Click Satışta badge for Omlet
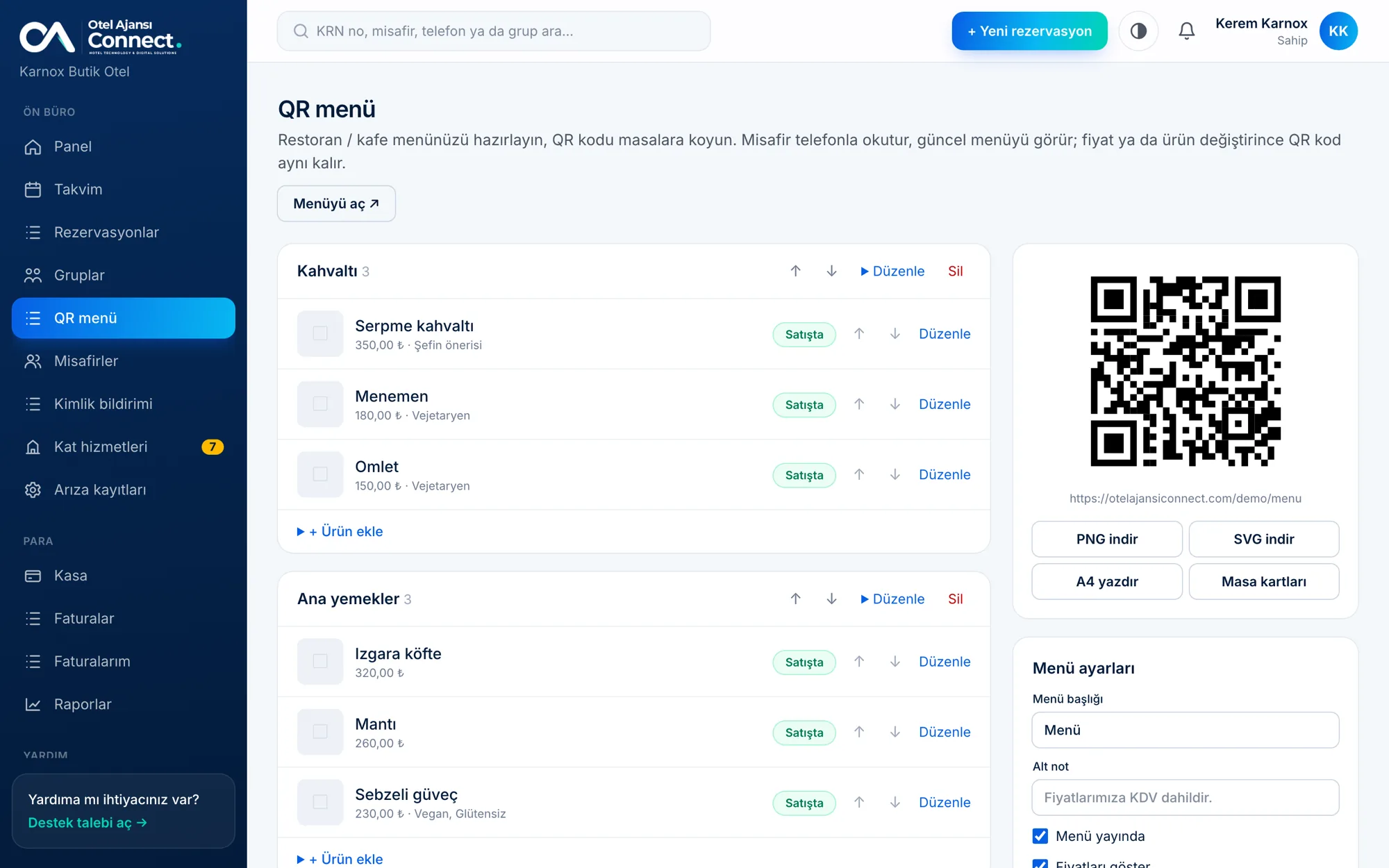The width and height of the screenshot is (1389, 868). tap(804, 476)
